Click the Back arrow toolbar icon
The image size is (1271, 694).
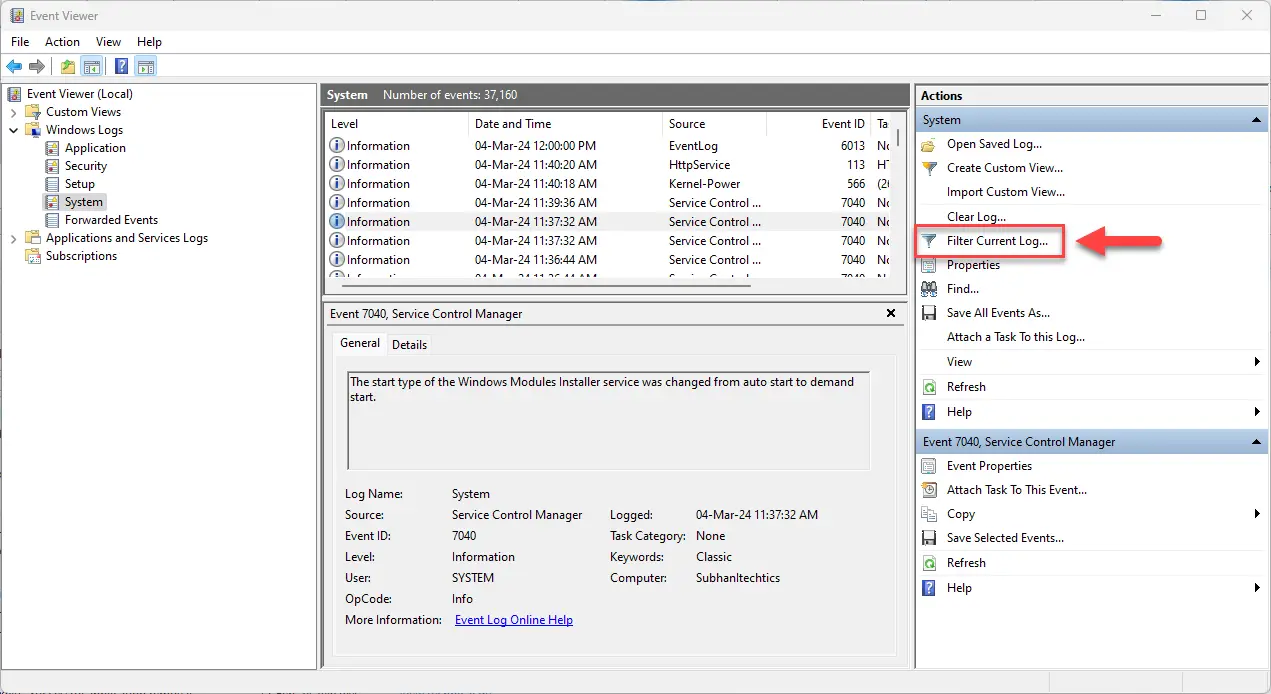coord(14,67)
